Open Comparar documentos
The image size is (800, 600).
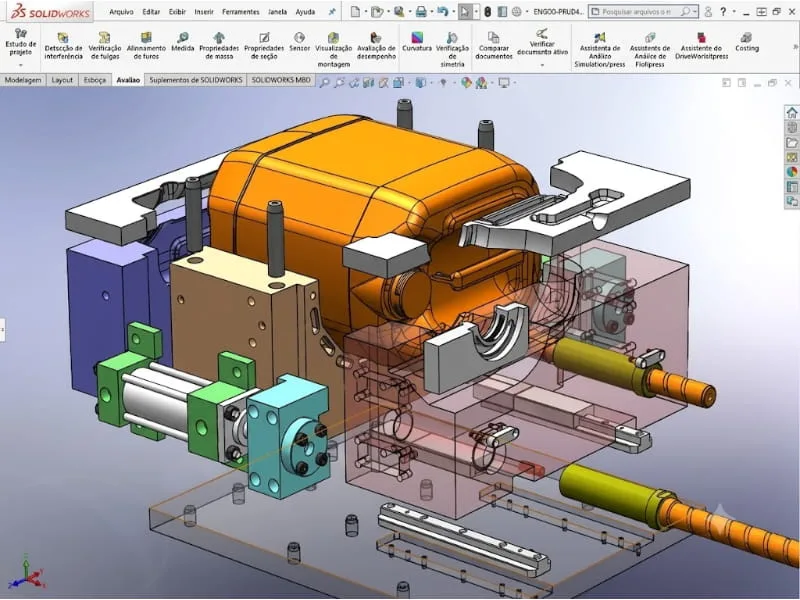[x=494, y=45]
